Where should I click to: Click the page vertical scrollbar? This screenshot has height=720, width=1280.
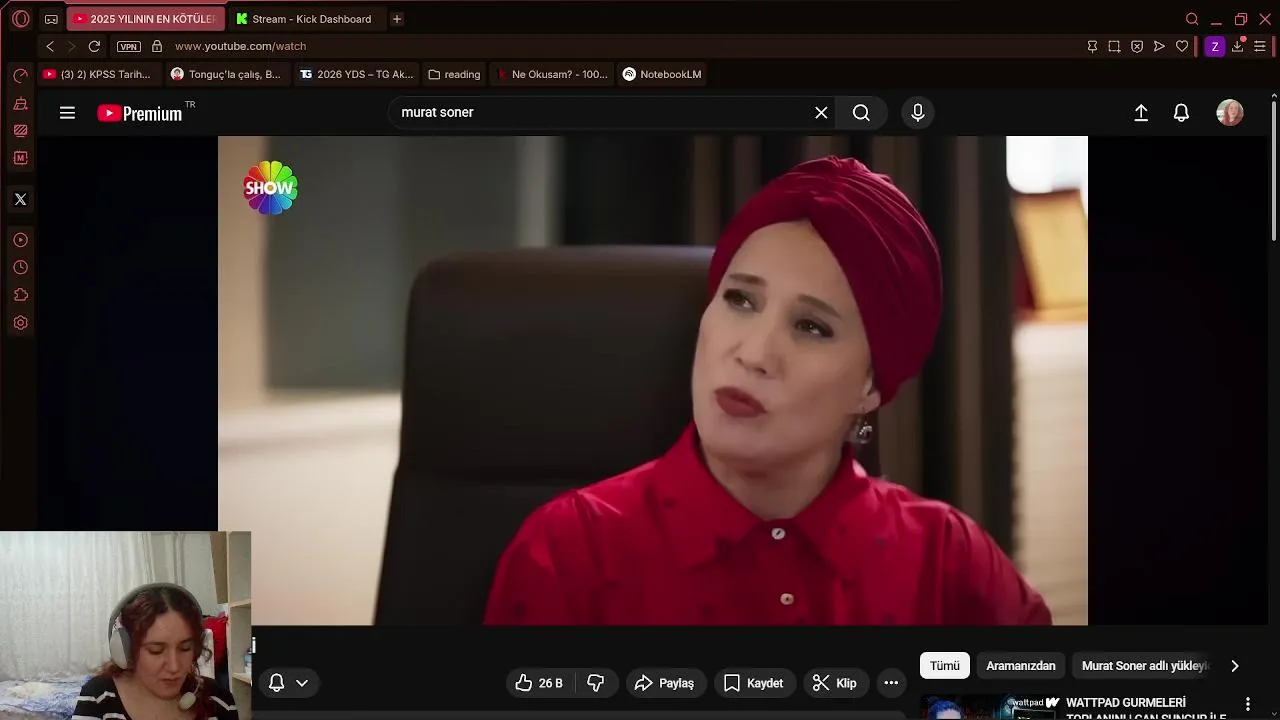click(1274, 170)
